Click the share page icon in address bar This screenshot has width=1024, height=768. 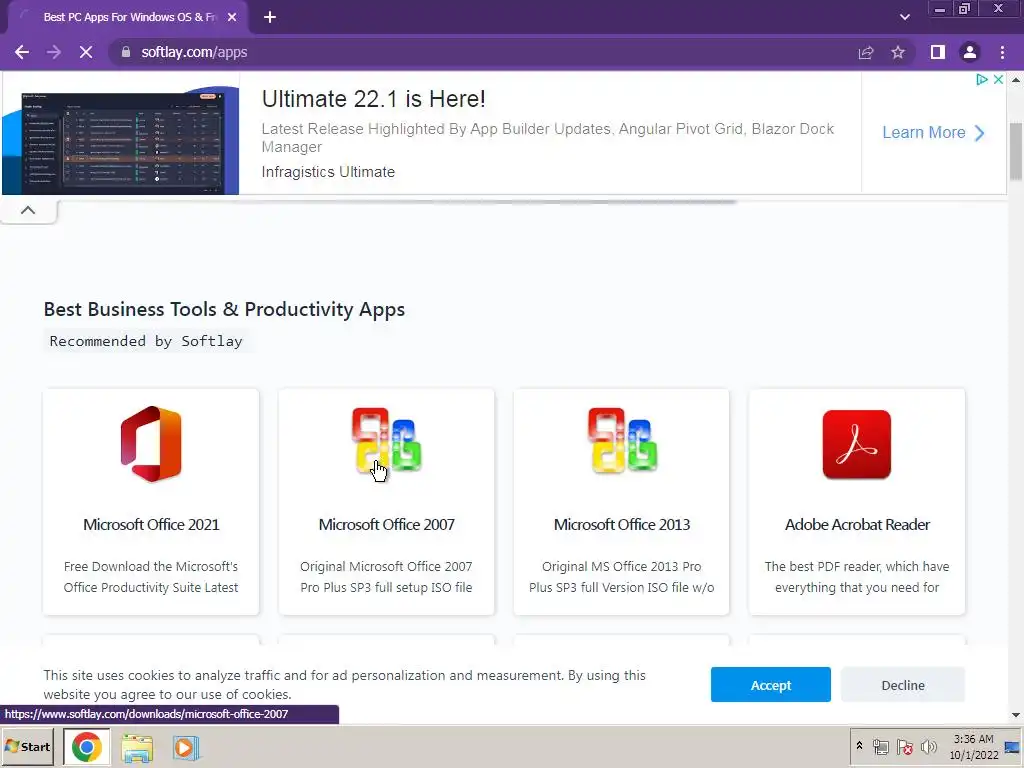tap(866, 52)
